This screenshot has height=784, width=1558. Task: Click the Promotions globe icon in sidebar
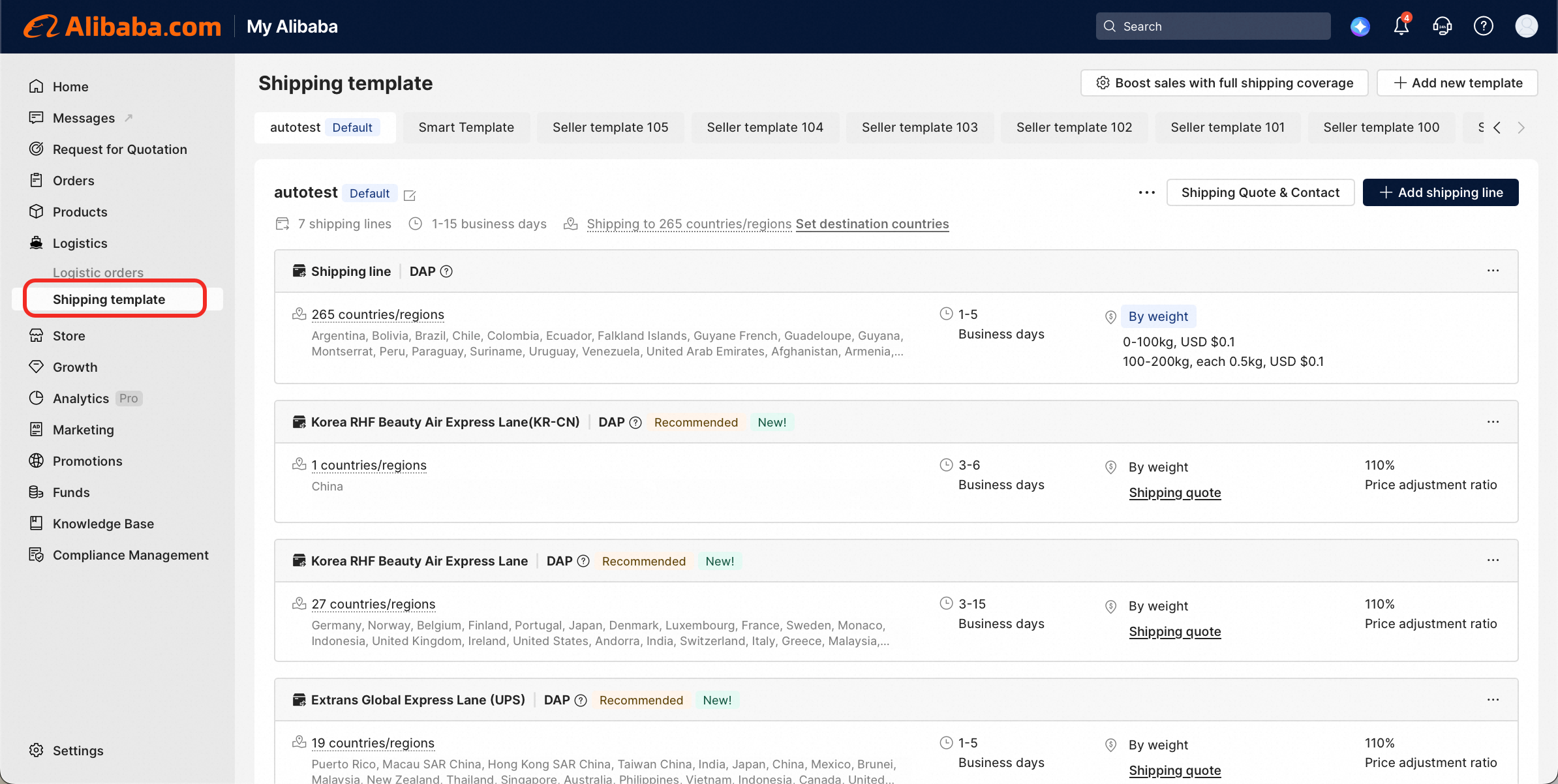click(37, 460)
